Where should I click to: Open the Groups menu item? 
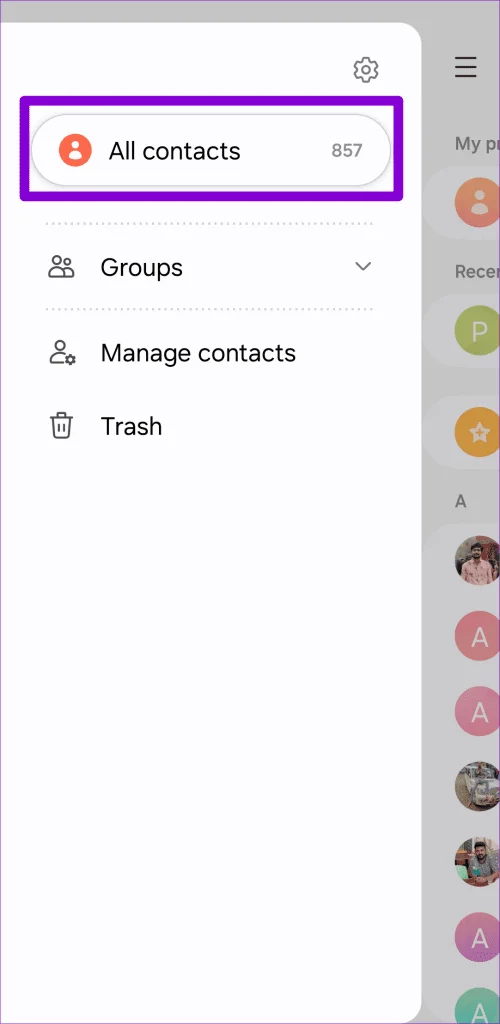click(142, 268)
